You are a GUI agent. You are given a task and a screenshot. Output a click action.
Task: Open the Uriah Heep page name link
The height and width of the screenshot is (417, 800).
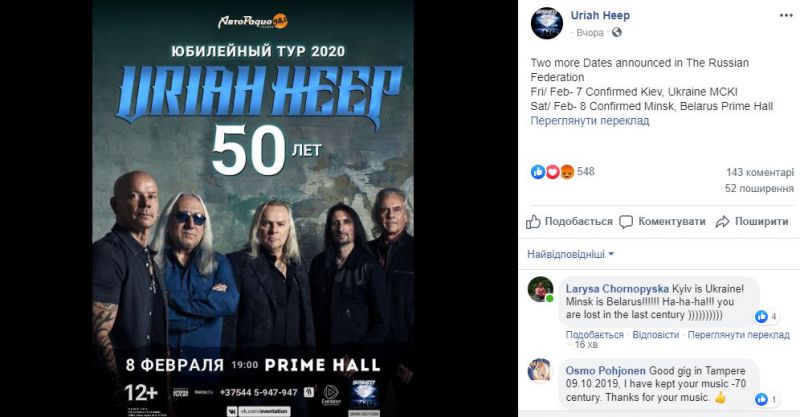(600, 15)
